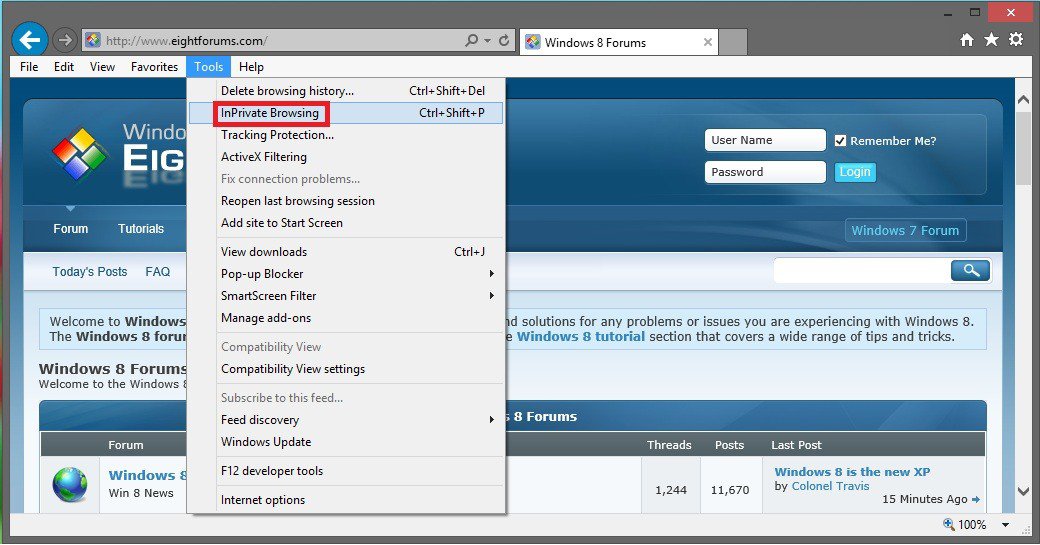Click the address bar search magnifier icon
1040x545 pixels.
(472, 41)
